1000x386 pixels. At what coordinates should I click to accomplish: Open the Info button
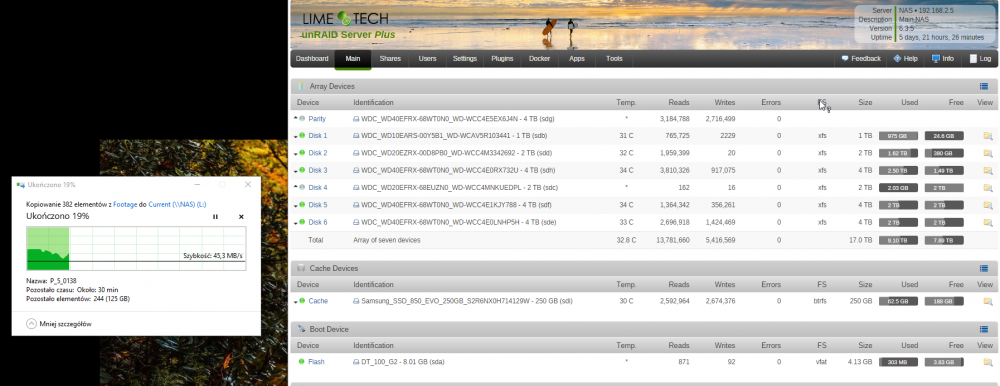coord(943,59)
